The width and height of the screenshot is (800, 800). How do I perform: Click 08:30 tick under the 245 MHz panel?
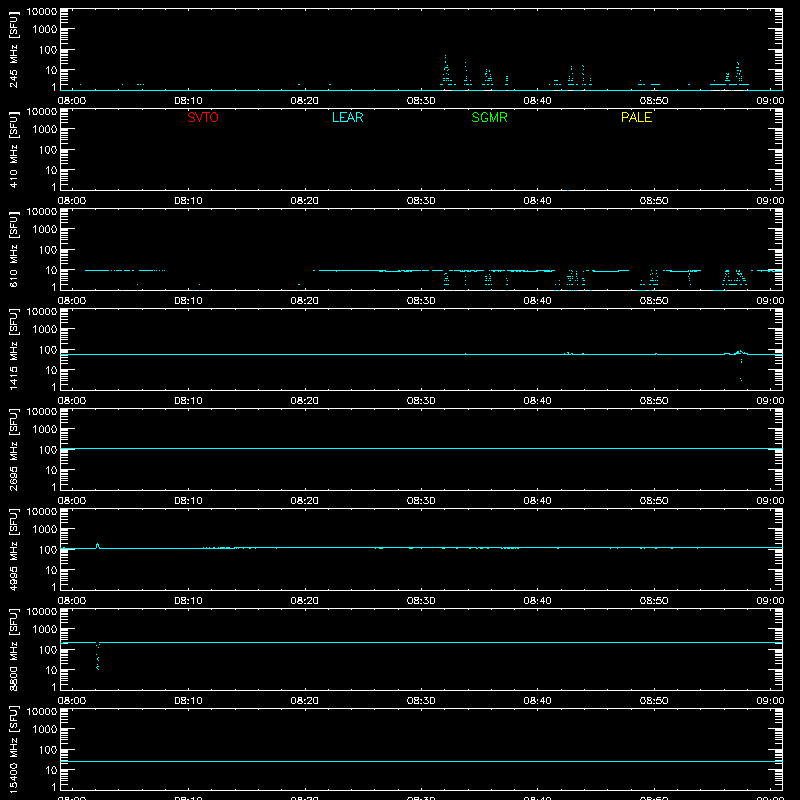click(421, 101)
